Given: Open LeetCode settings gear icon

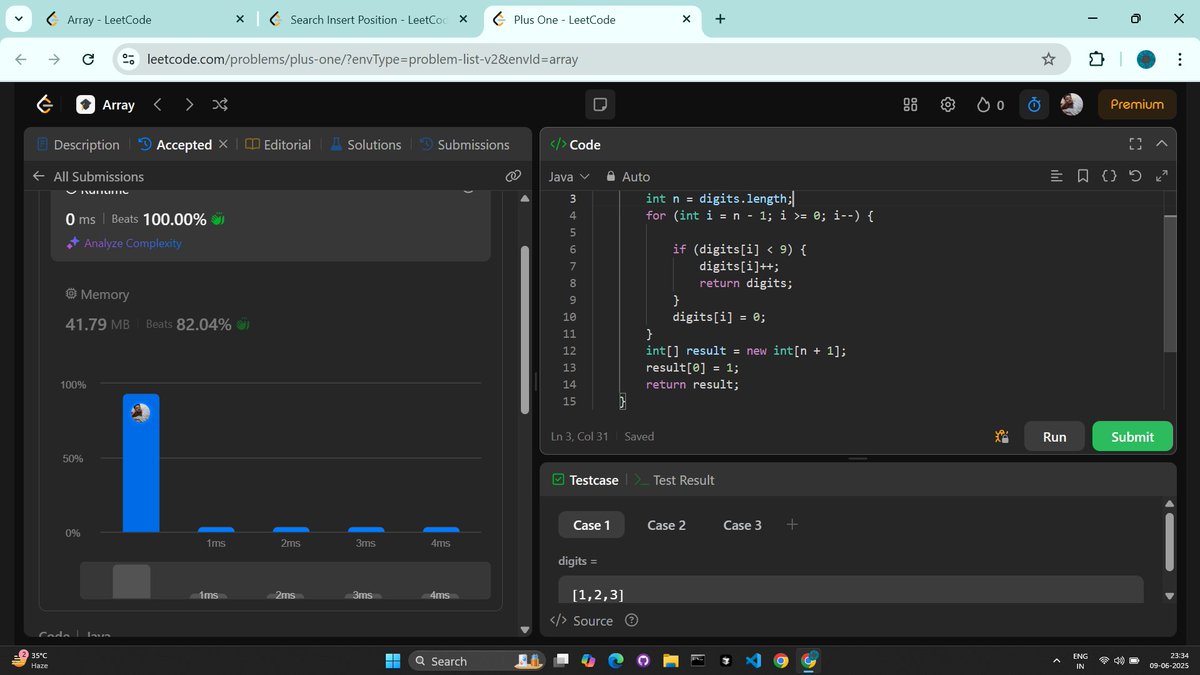Looking at the screenshot, I should pos(948,104).
